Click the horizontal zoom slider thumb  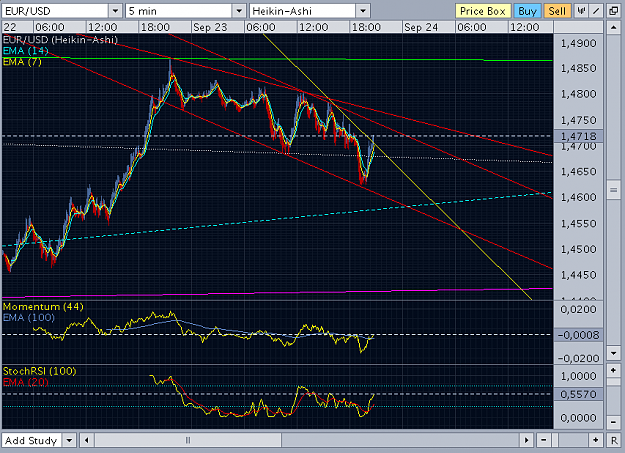click(556, 440)
